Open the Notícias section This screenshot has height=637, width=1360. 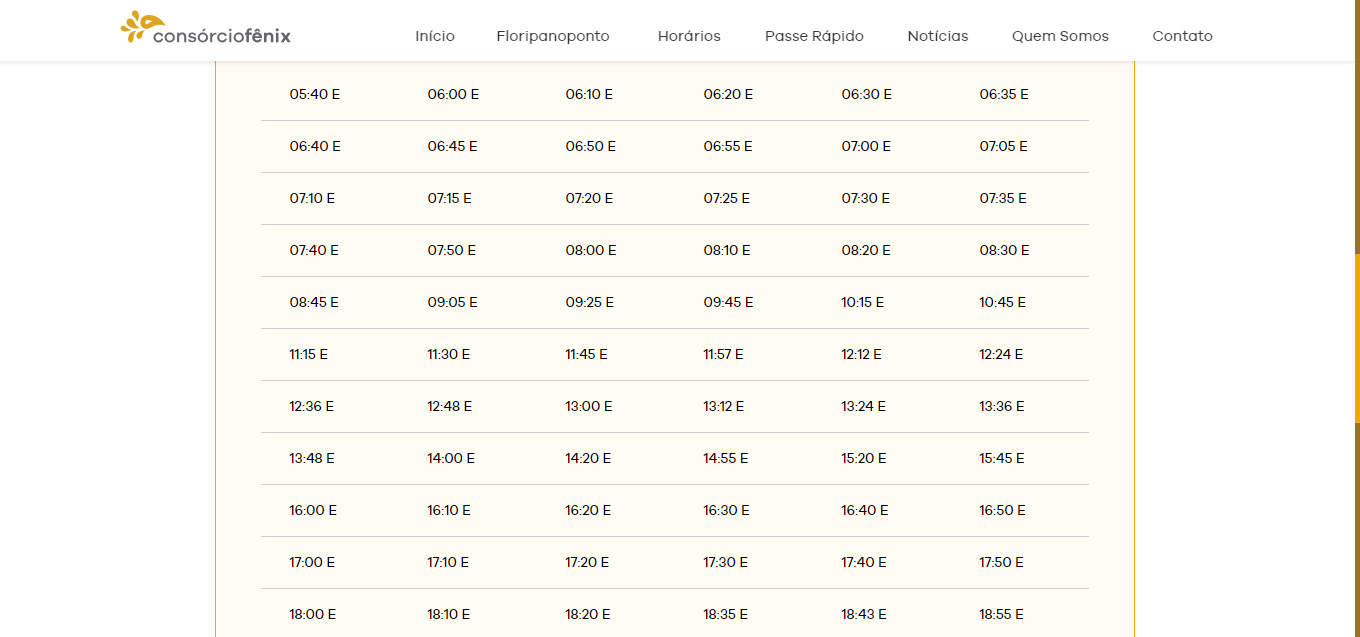pyautogui.click(x=938, y=36)
